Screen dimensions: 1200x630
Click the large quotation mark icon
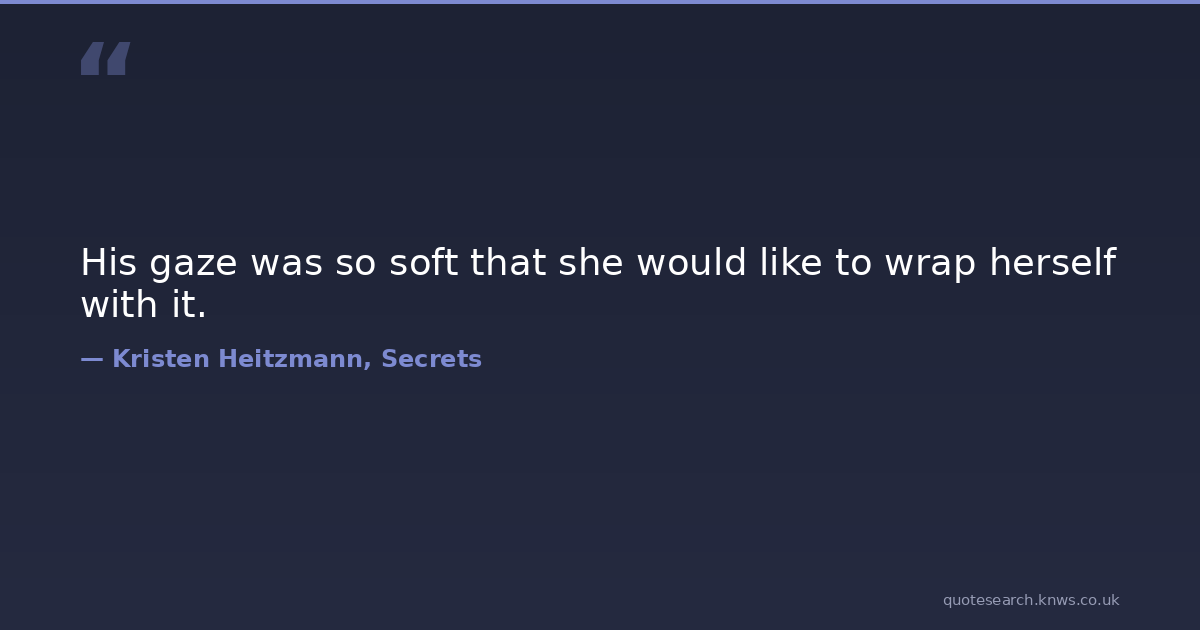tap(105, 58)
